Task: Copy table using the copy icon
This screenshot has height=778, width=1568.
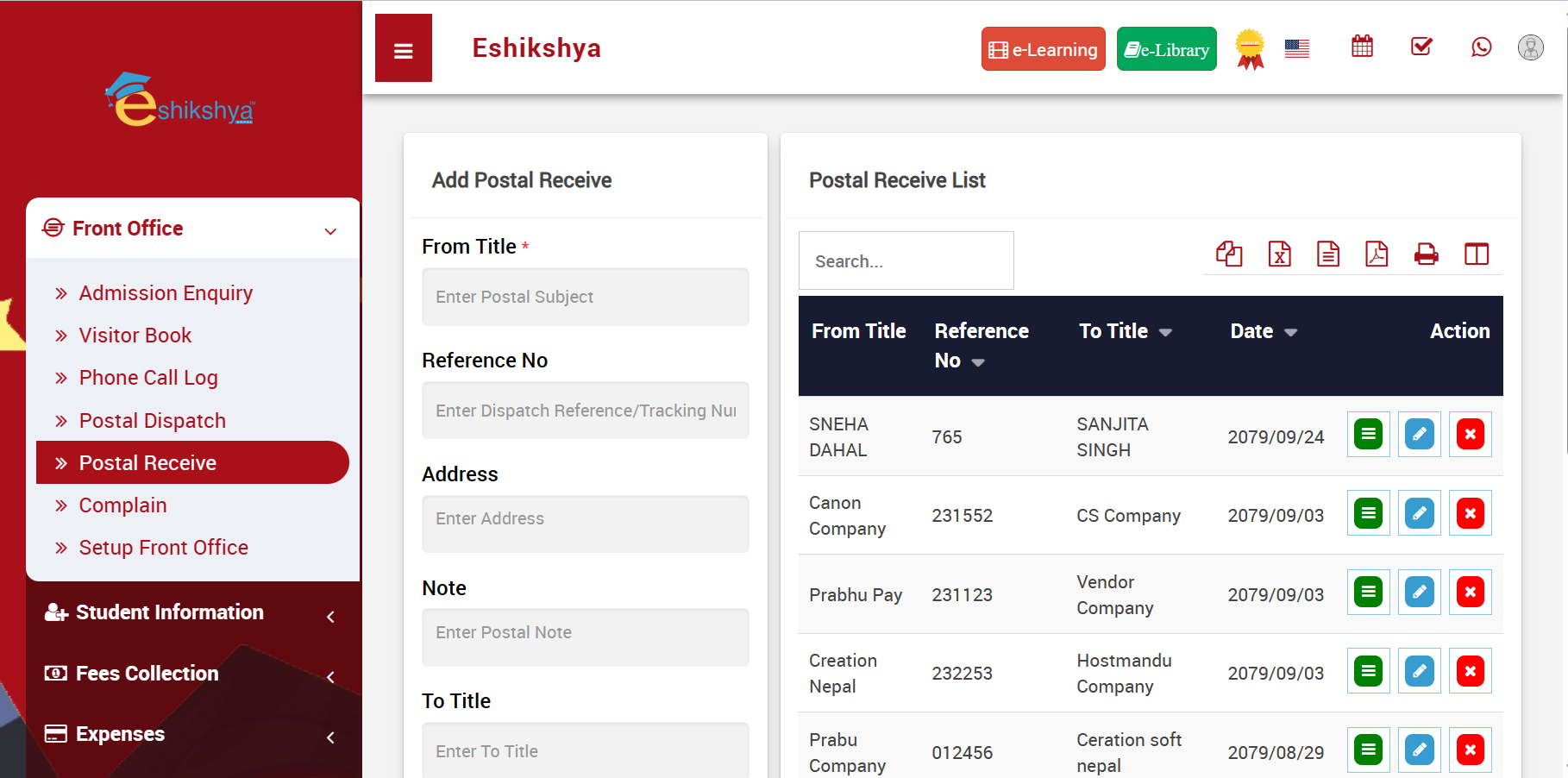Action: click(1229, 254)
